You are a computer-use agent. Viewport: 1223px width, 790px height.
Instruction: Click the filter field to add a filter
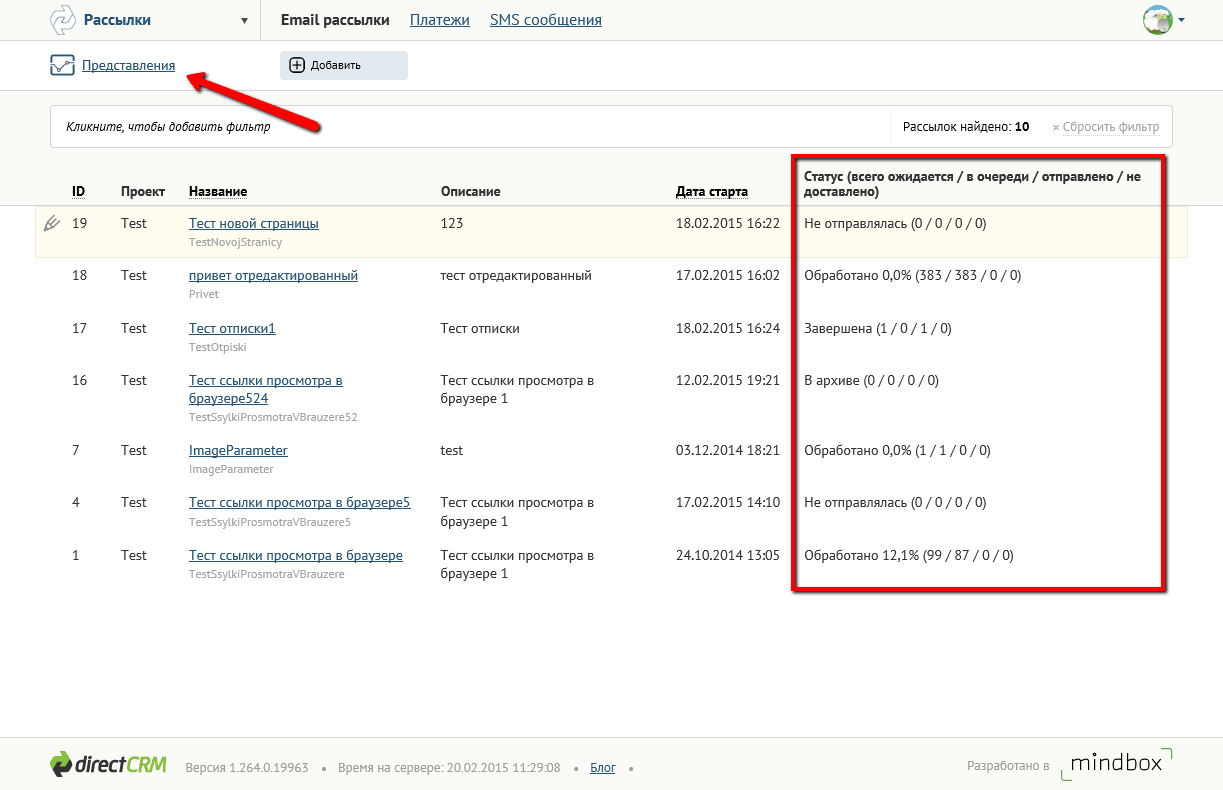tap(470, 127)
